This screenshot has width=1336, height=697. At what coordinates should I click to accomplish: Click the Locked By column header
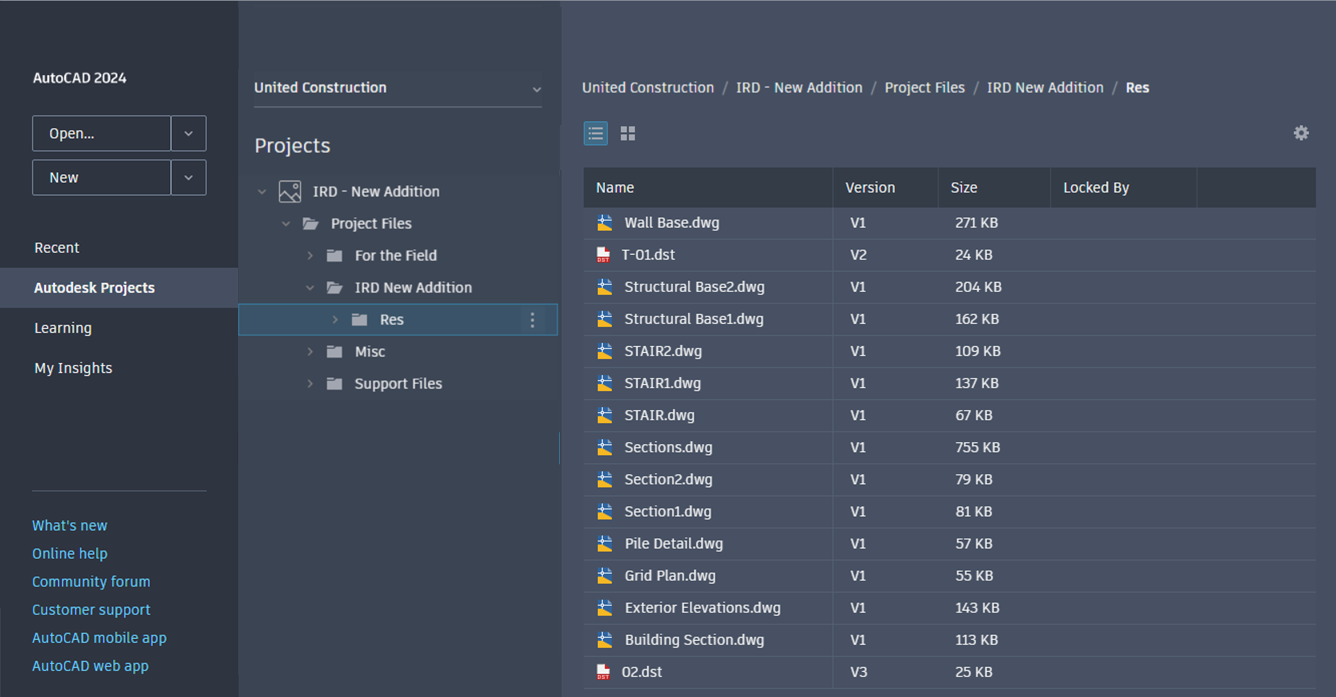[1123, 187]
